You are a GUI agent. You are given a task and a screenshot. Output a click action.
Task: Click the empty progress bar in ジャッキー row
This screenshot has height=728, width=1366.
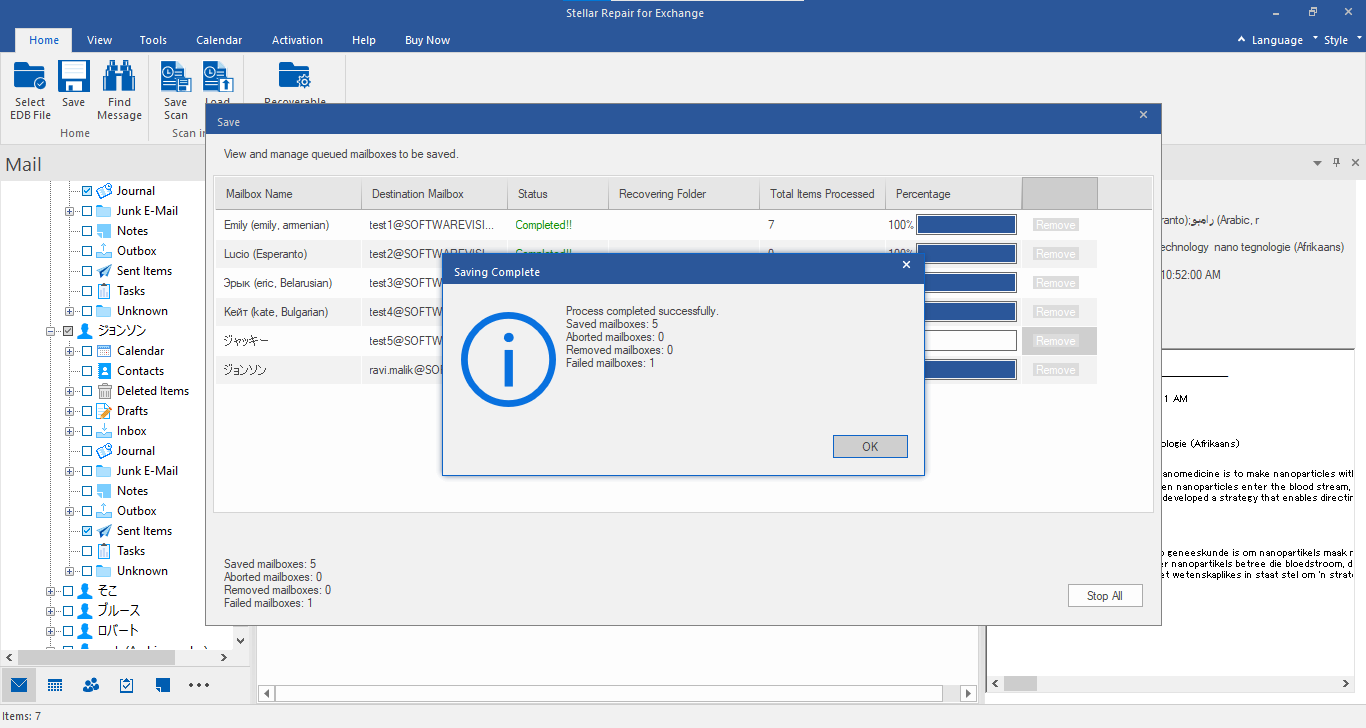[x=971, y=341]
